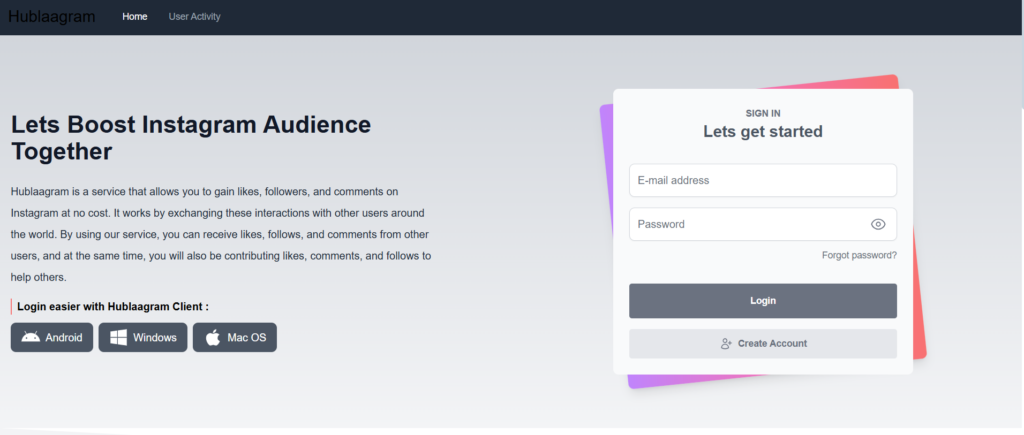Click the 'Lets get started' heading
The width and height of the screenshot is (1024, 435).
coord(763,131)
